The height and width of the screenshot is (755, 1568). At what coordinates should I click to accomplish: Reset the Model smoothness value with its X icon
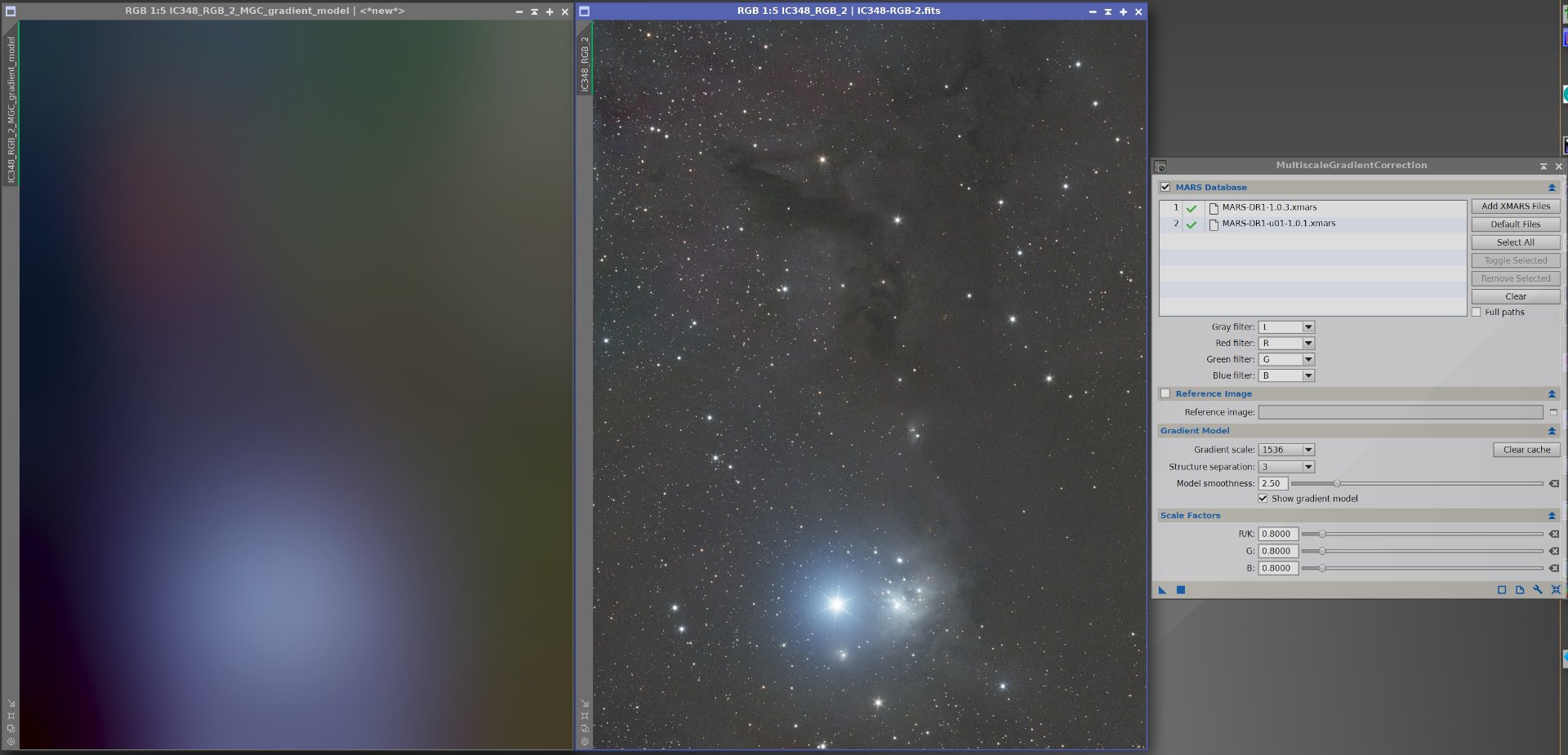1554,484
